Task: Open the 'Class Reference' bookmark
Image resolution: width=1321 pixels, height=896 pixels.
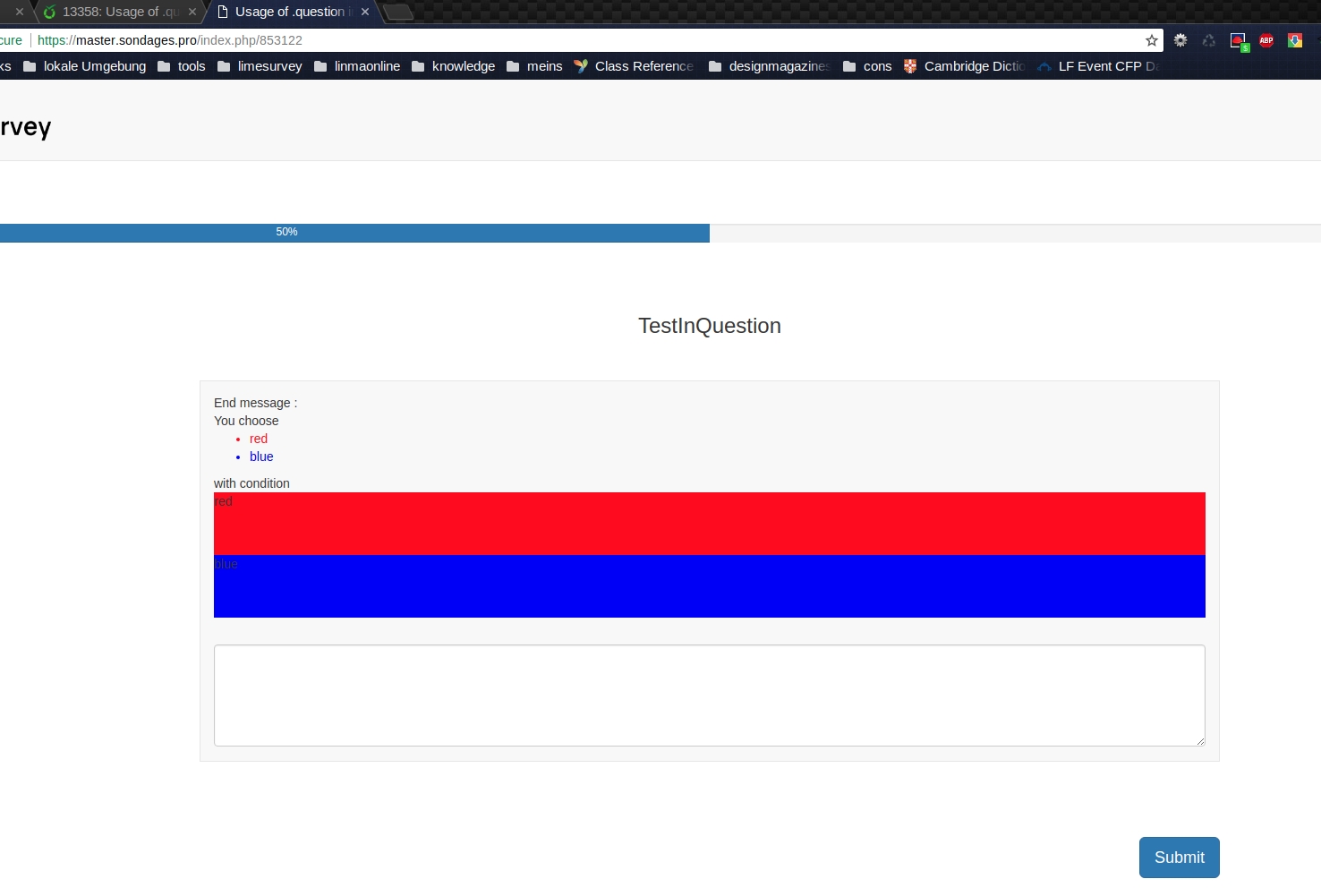Action: click(634, 66)
